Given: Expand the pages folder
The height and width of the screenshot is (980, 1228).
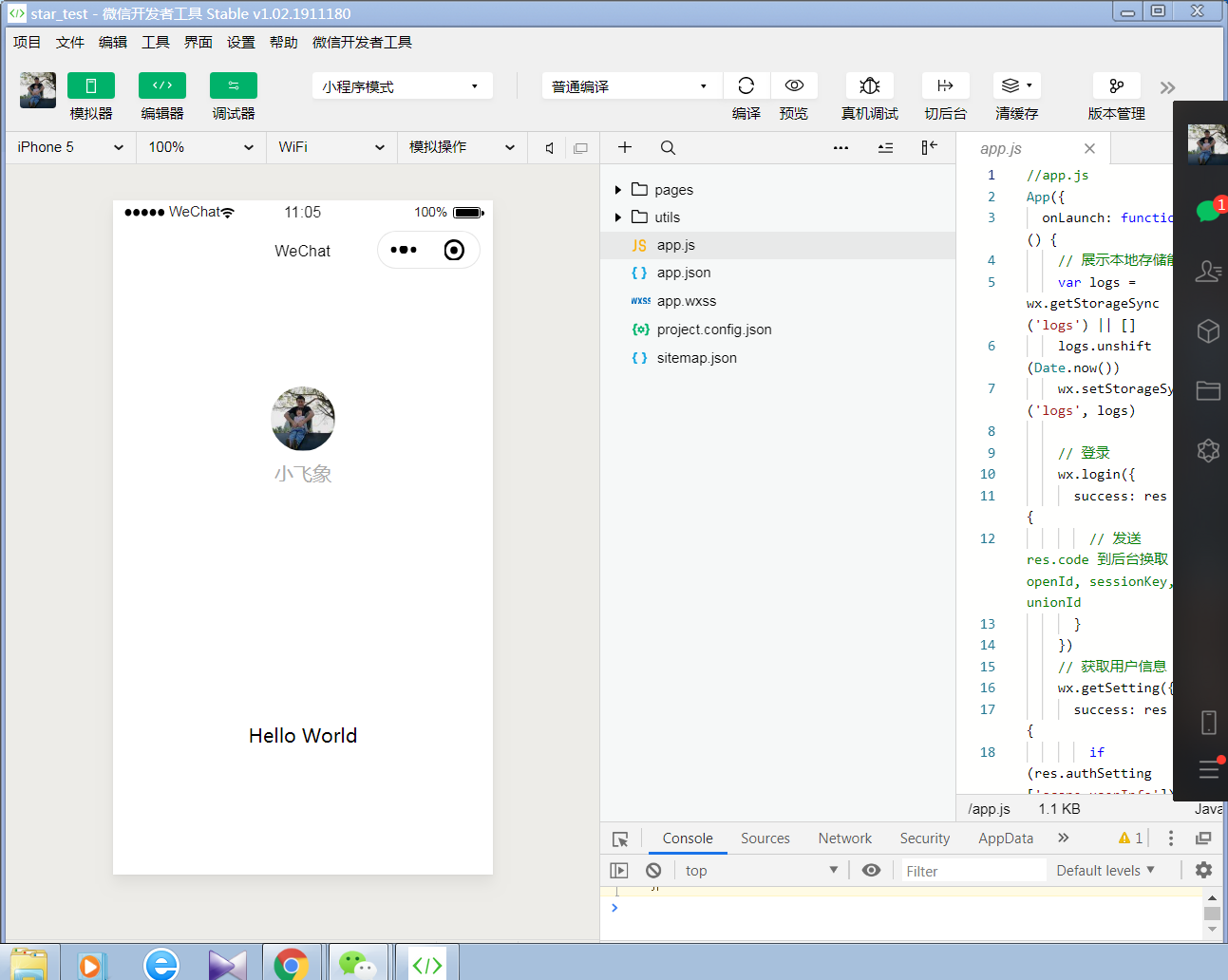Looking at the screenshot, I should [618, 190].
